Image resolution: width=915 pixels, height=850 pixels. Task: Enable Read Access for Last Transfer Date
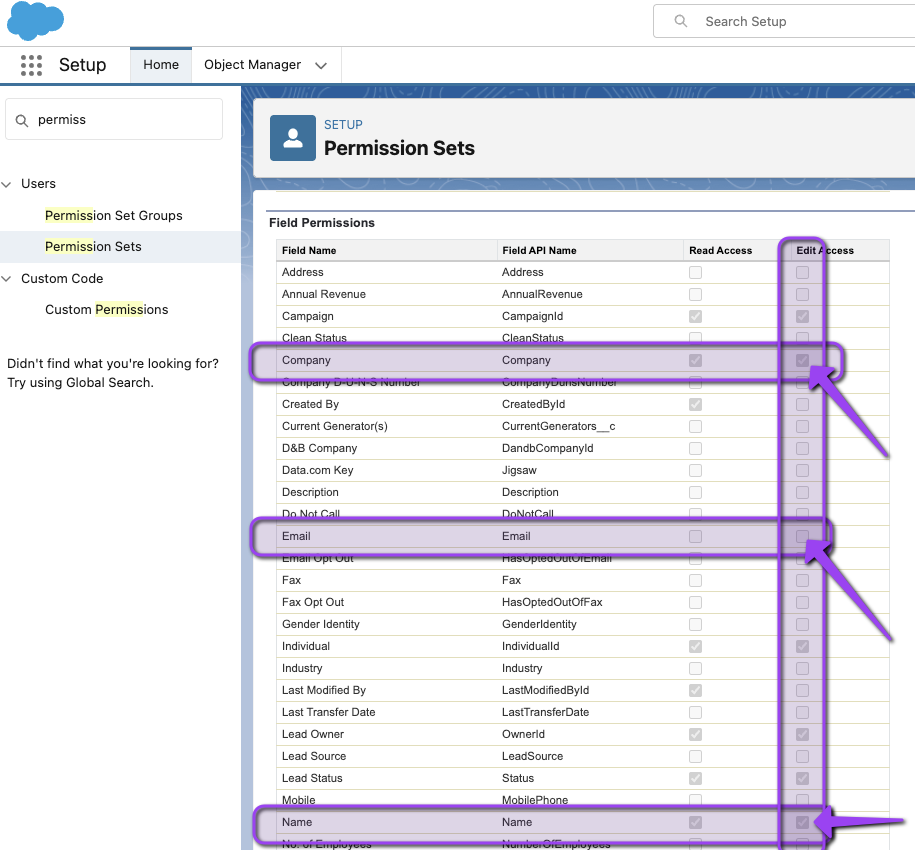[695, 712]
